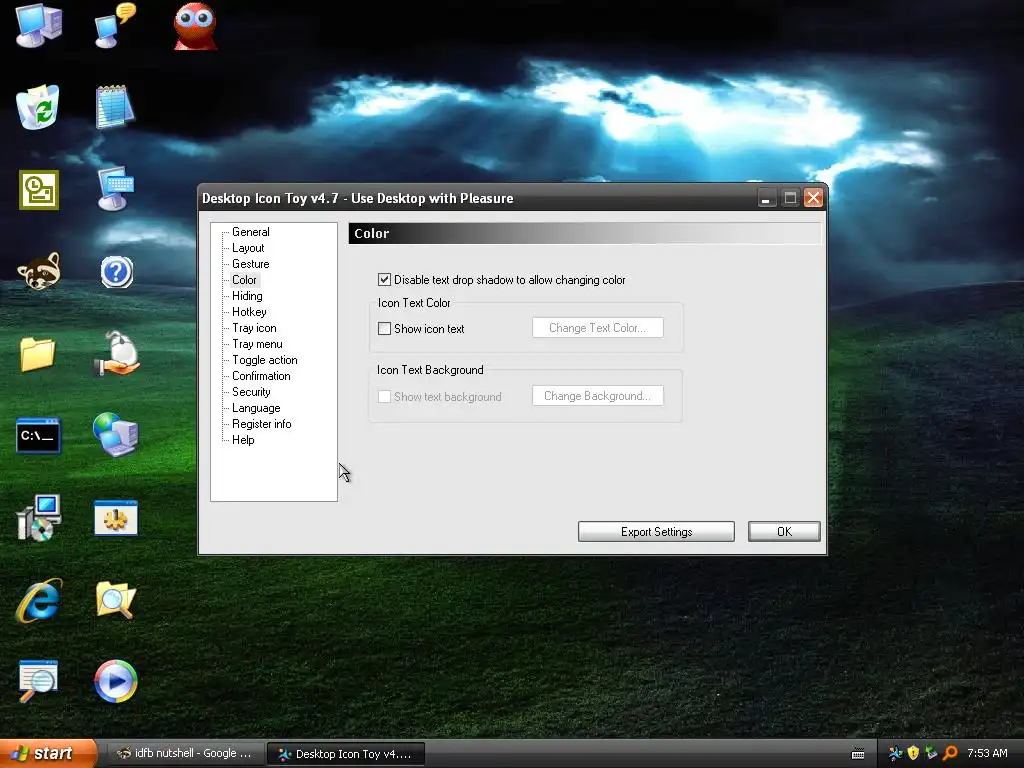Image resolution: width=1024 pixels, height=768 pixels.
Task: Click the Desktop Icon Toy tray icon
Action: click(x=895, y=753)
